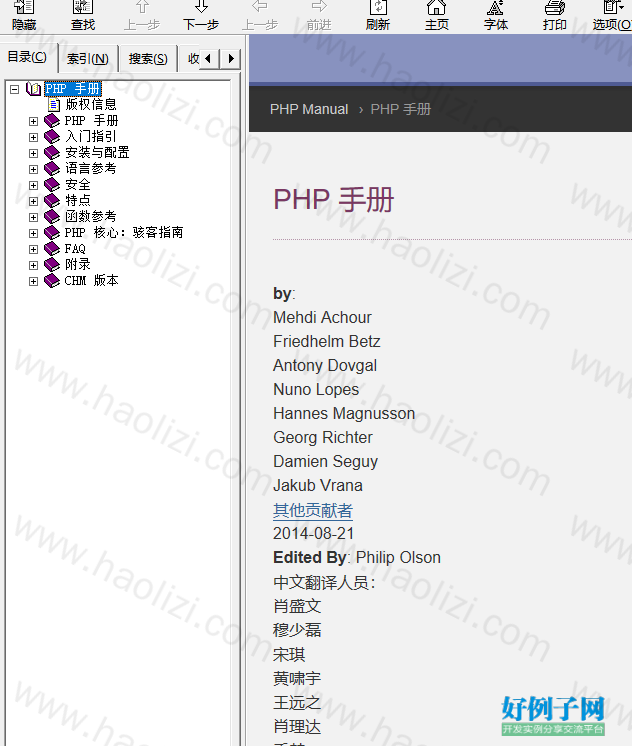Expand the 安全 tree node

[x=33, y=185]
